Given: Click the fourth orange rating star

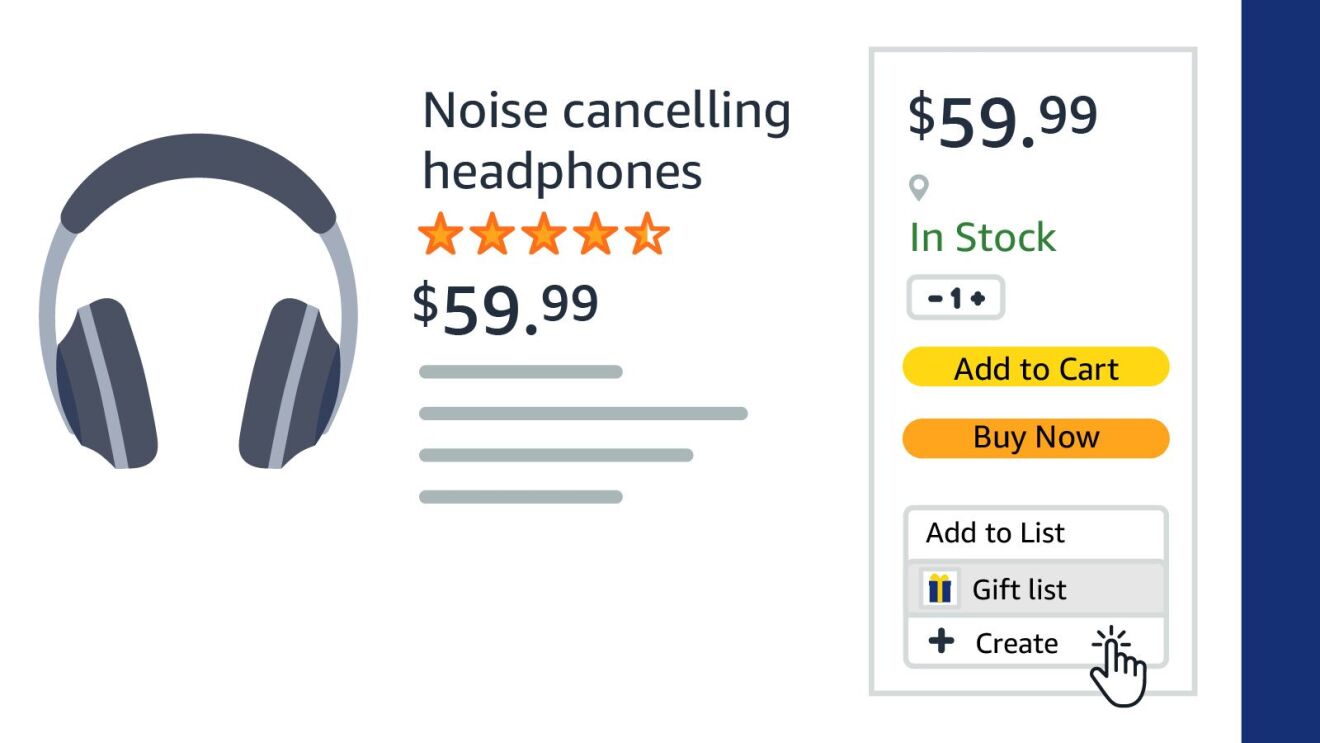Looking at the screenshot, I should (596, 235).
